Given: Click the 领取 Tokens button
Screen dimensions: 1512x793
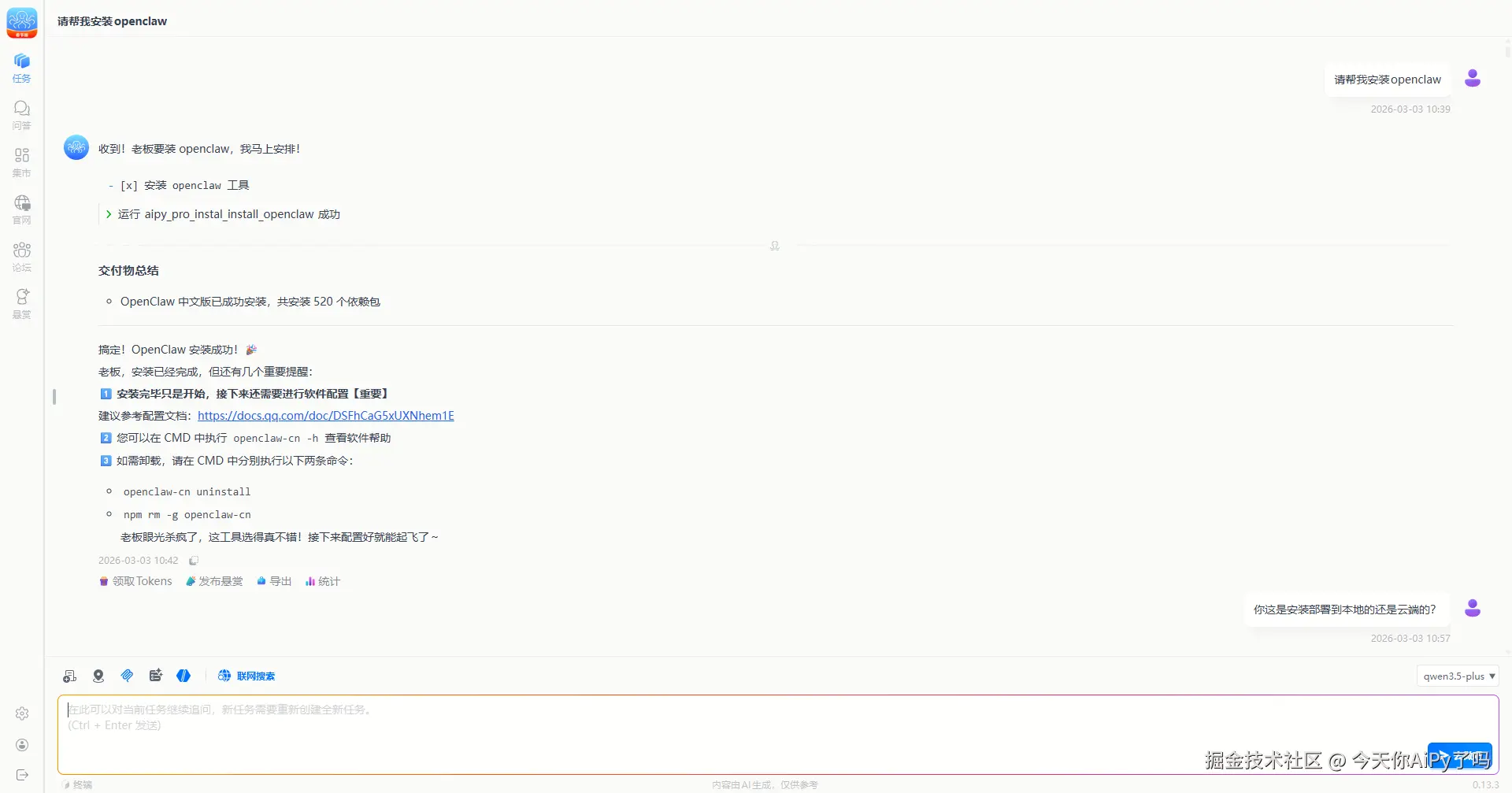Looking at the screenshot, I should pos(135,581).
